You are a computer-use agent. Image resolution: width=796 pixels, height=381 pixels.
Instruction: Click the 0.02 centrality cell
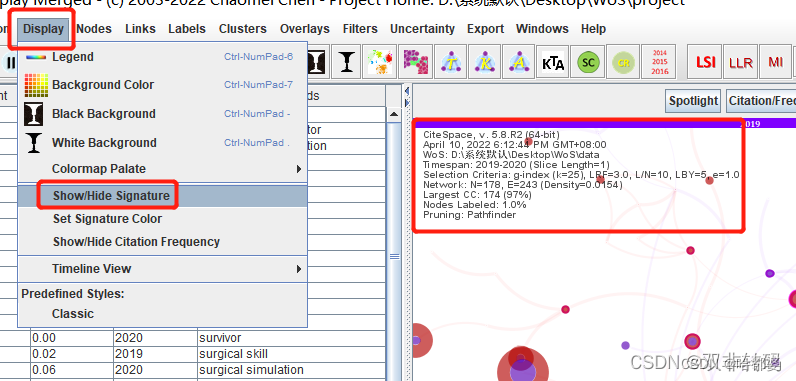click(x=72, y=354)
